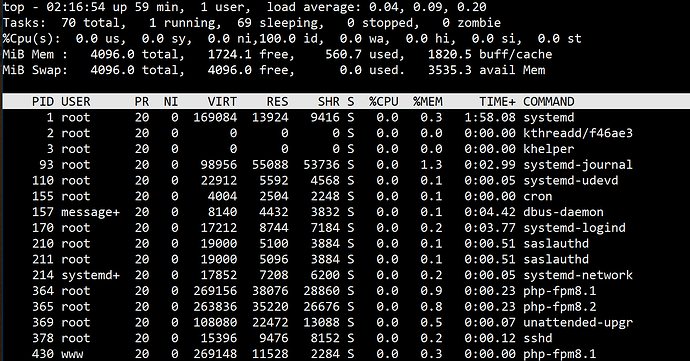Click the message+ user entry
Screen dimensions: 690x361
click(90, 212)
